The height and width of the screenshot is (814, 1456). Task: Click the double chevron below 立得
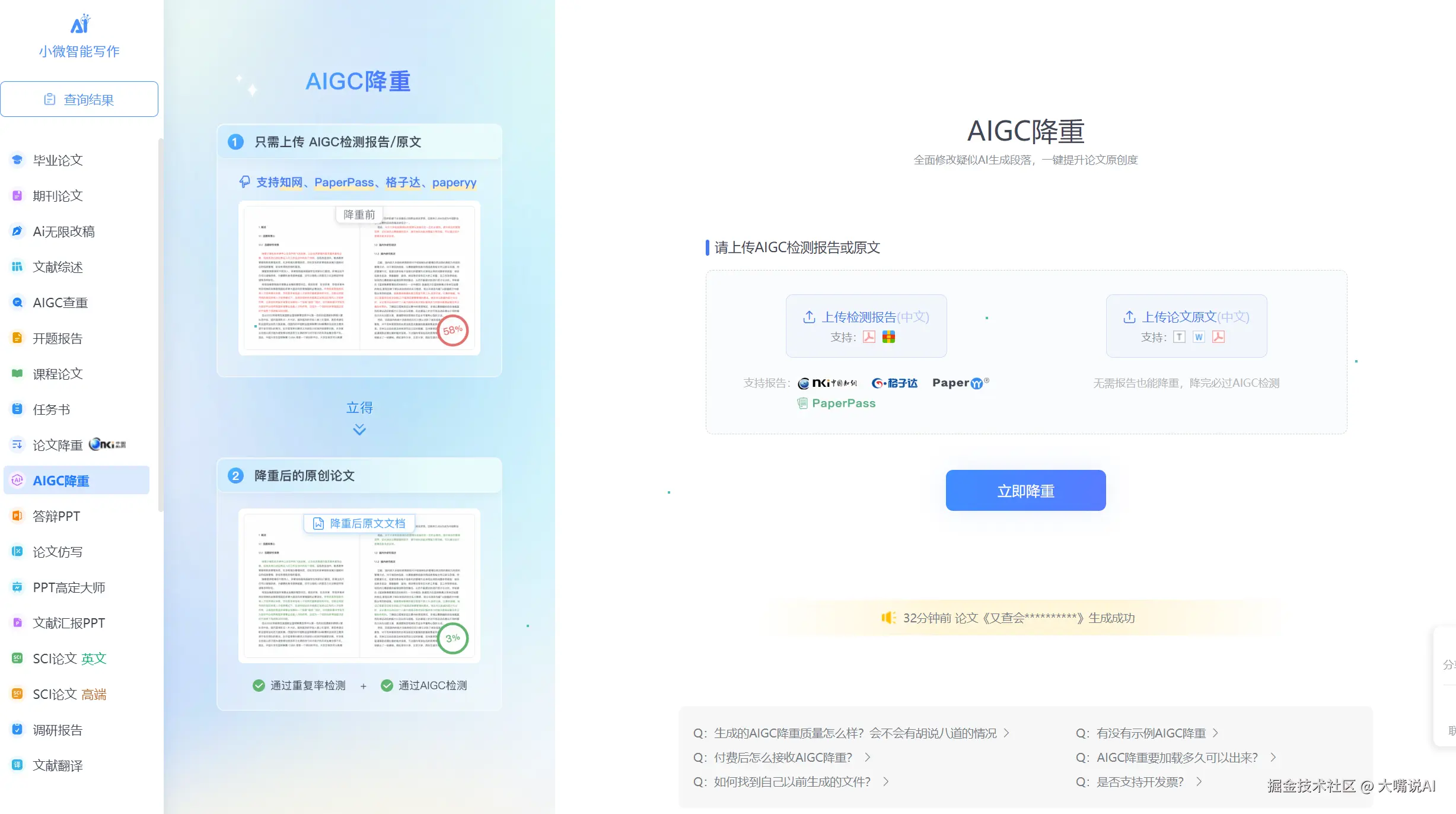tap(359, 429)
